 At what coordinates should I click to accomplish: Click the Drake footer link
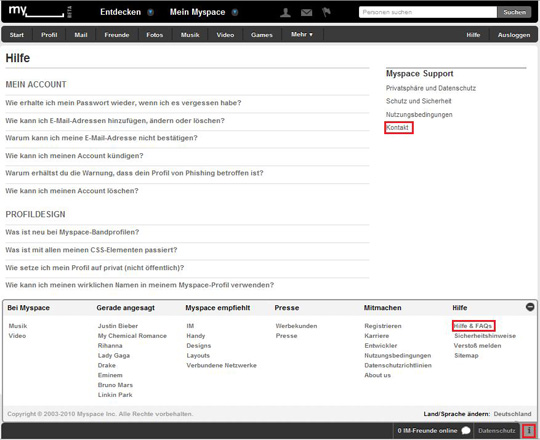[x=107, y=365]
